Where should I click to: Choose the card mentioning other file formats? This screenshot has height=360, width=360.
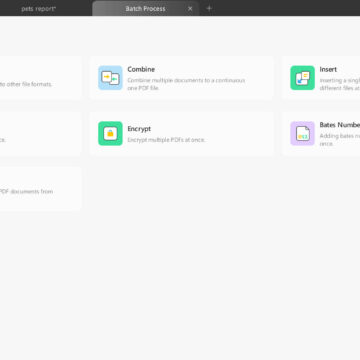coord(41,78)
